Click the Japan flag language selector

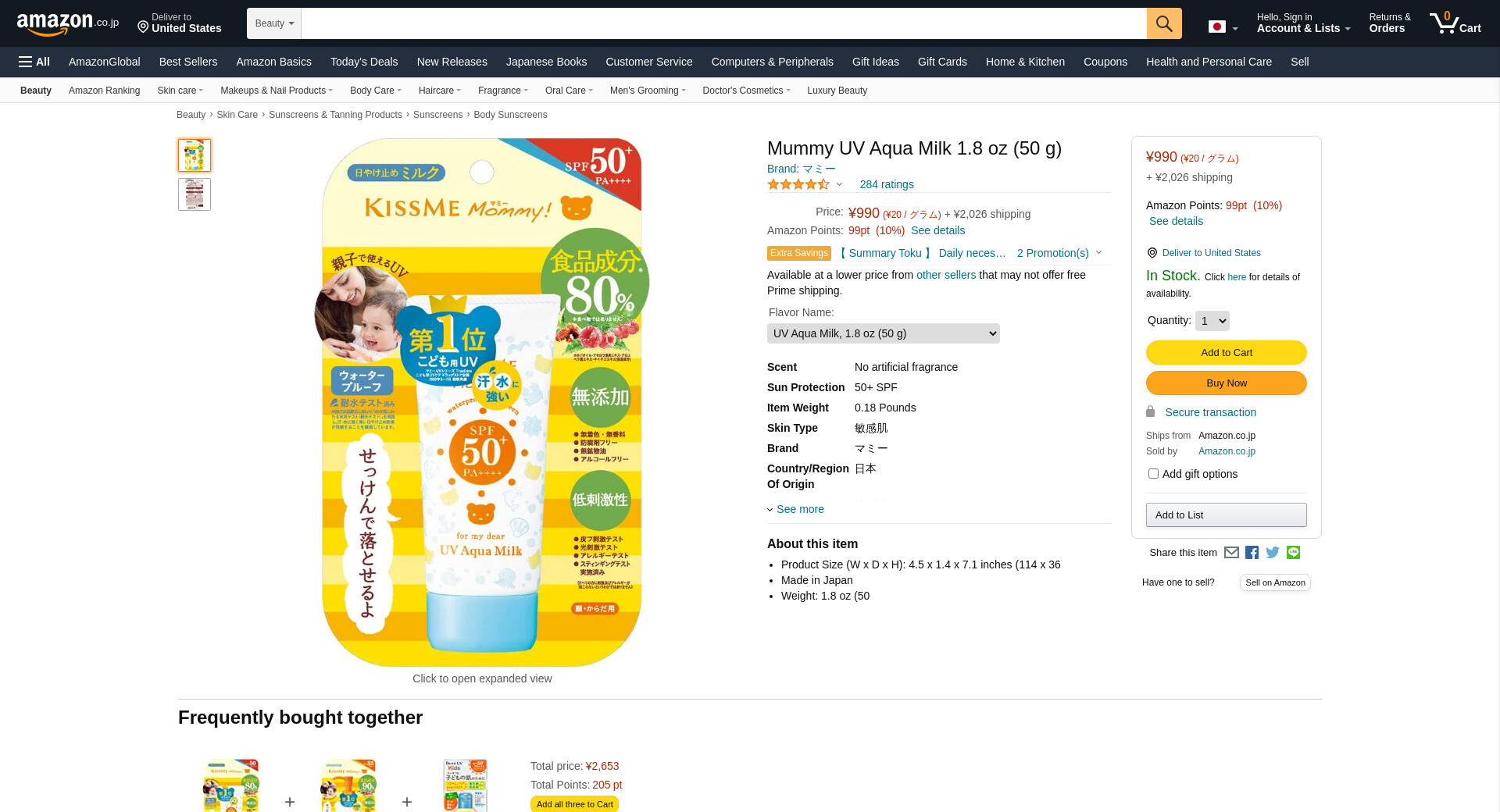coord(1222,27)
